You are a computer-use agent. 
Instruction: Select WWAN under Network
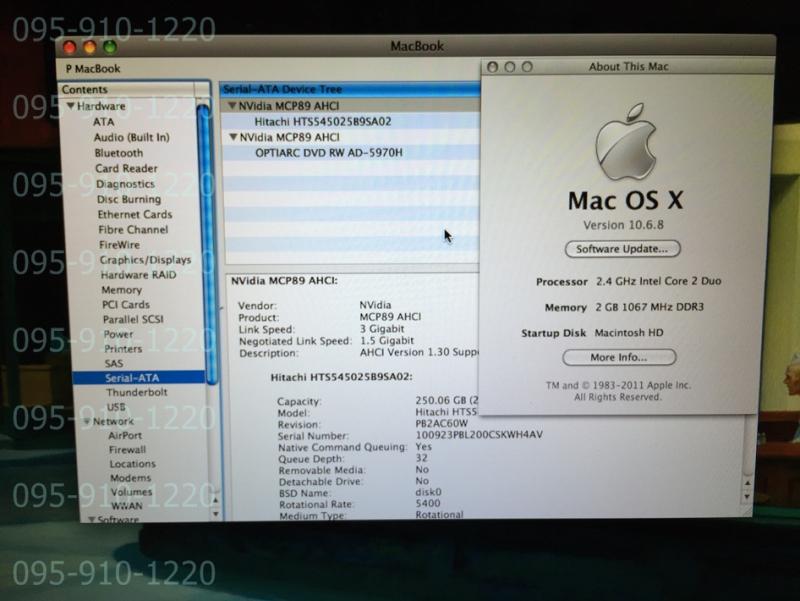point(127,506)
